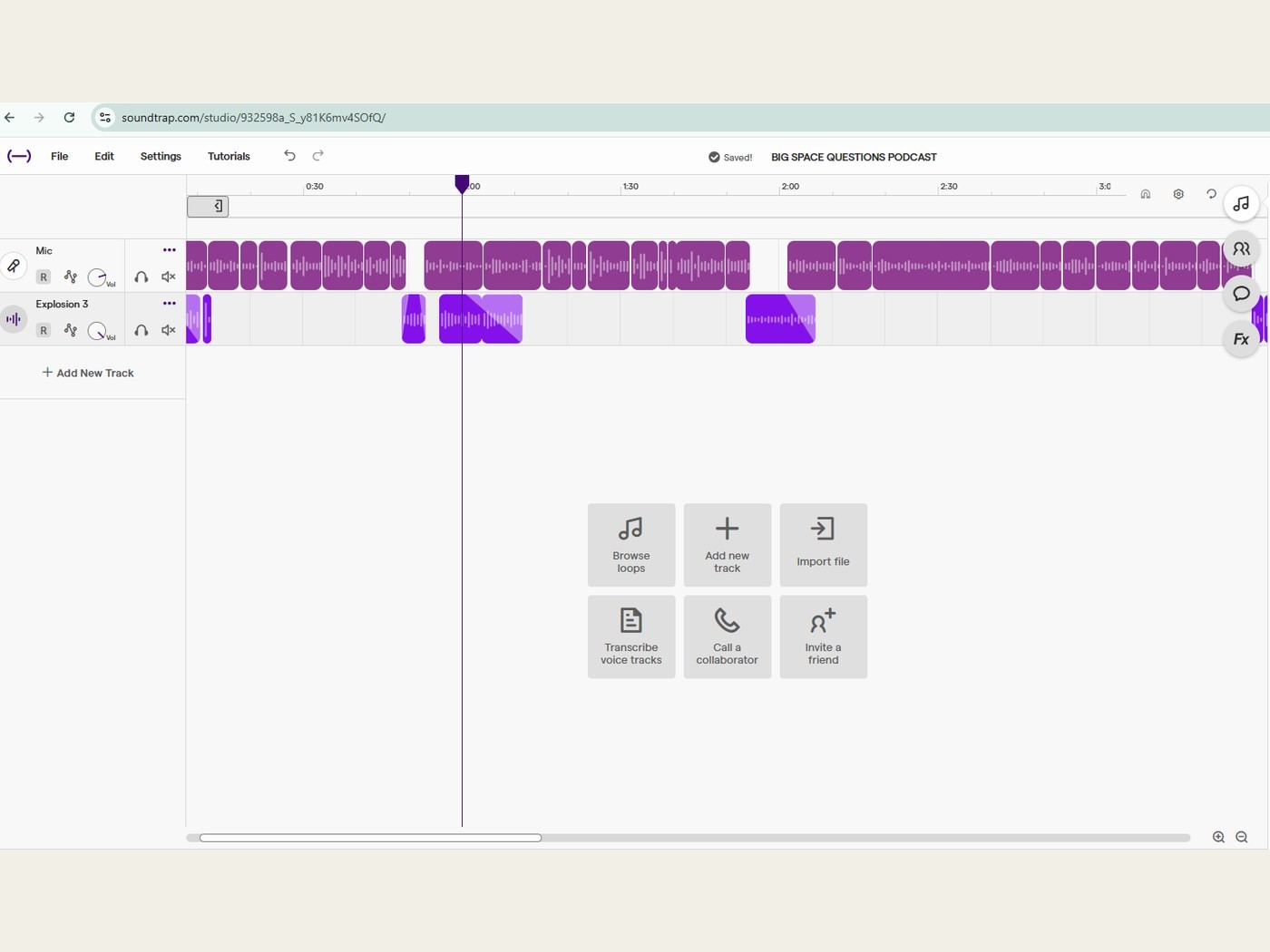Screen dimensions: 1270x952
Task: Open the Mic track options menu
Action: point(169,250)
